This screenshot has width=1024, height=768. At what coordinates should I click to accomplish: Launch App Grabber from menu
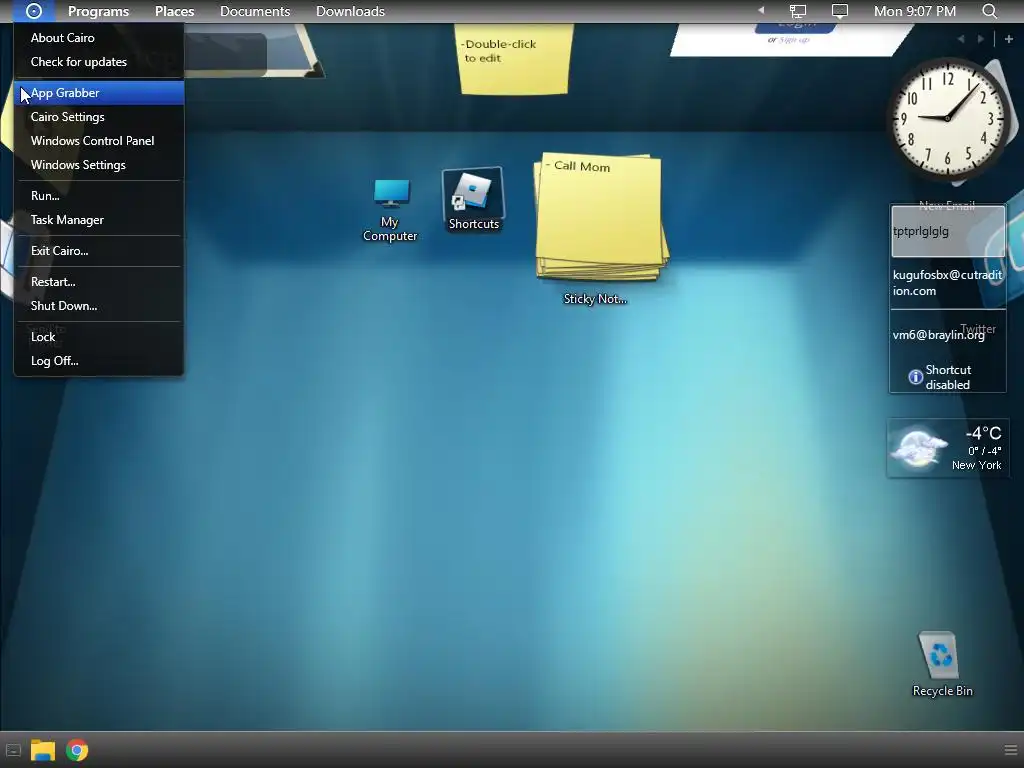point(99,93)
